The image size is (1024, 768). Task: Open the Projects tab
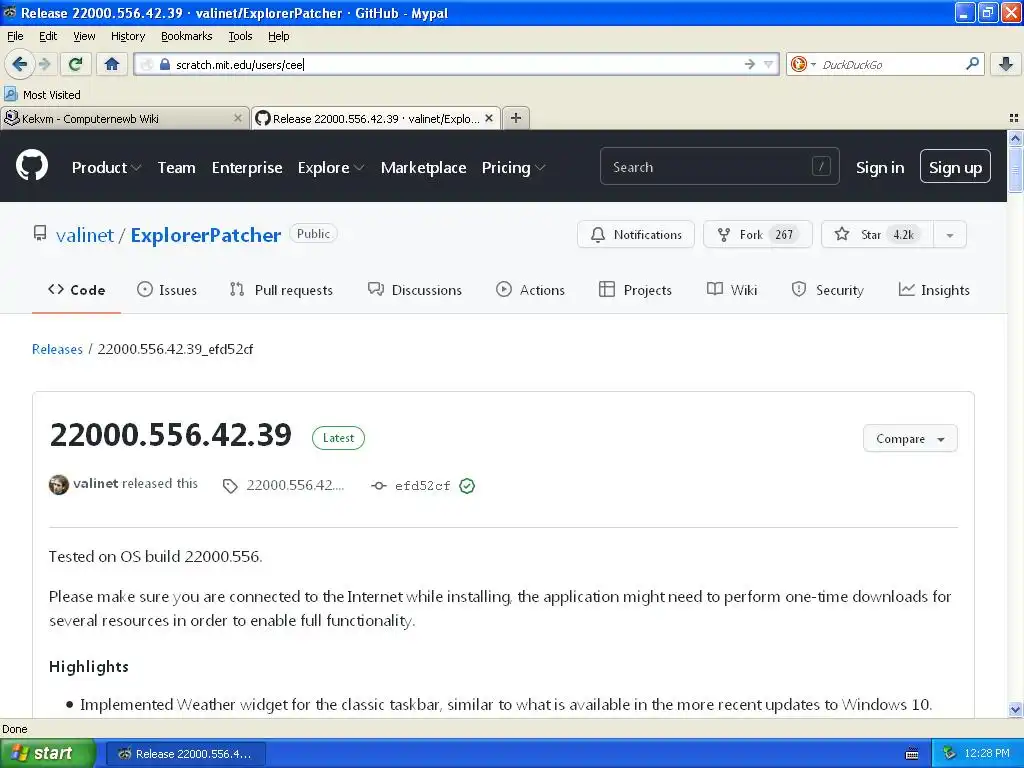[635, 290]
